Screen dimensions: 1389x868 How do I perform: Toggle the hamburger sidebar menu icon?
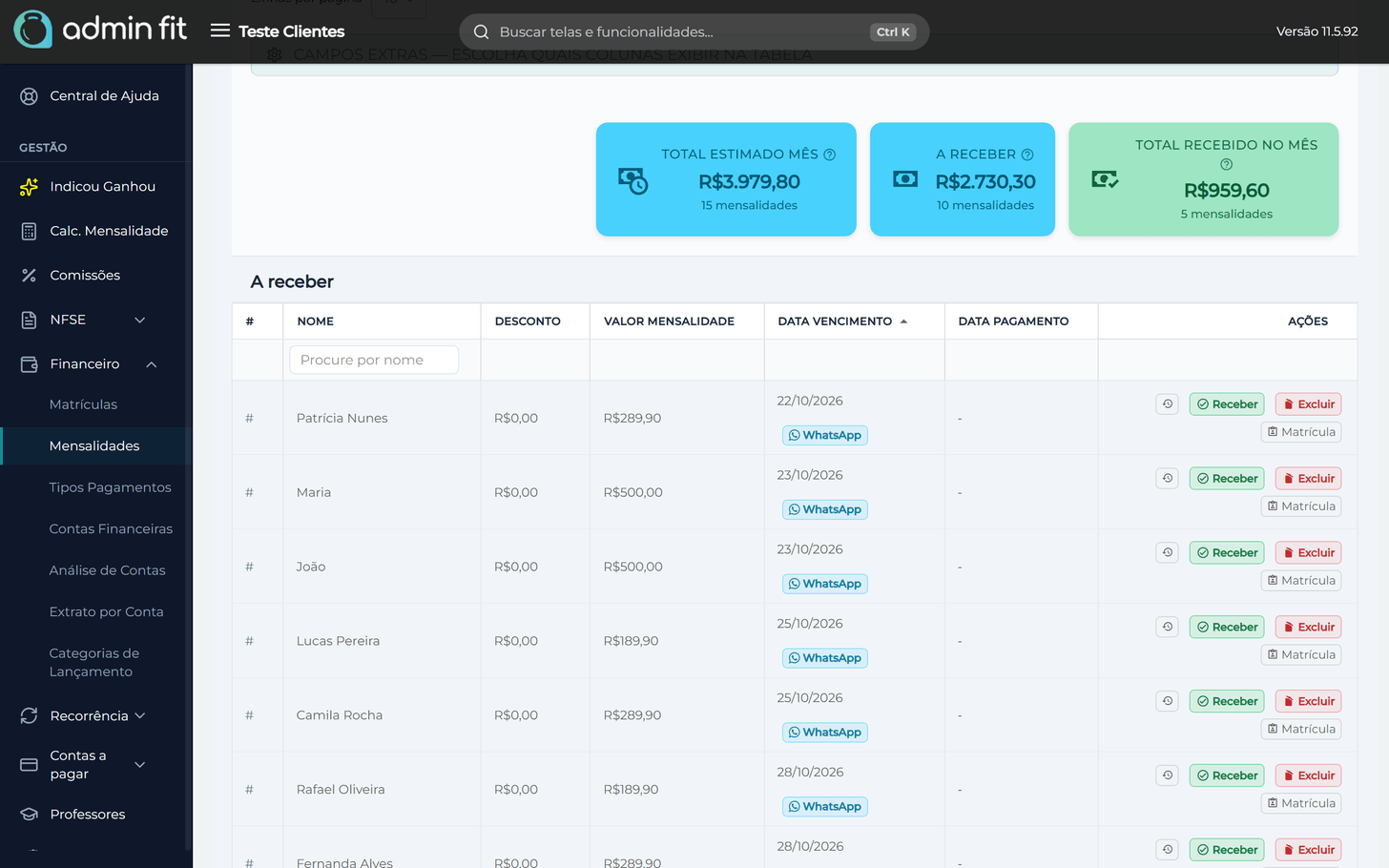click(x=220, y=31)
